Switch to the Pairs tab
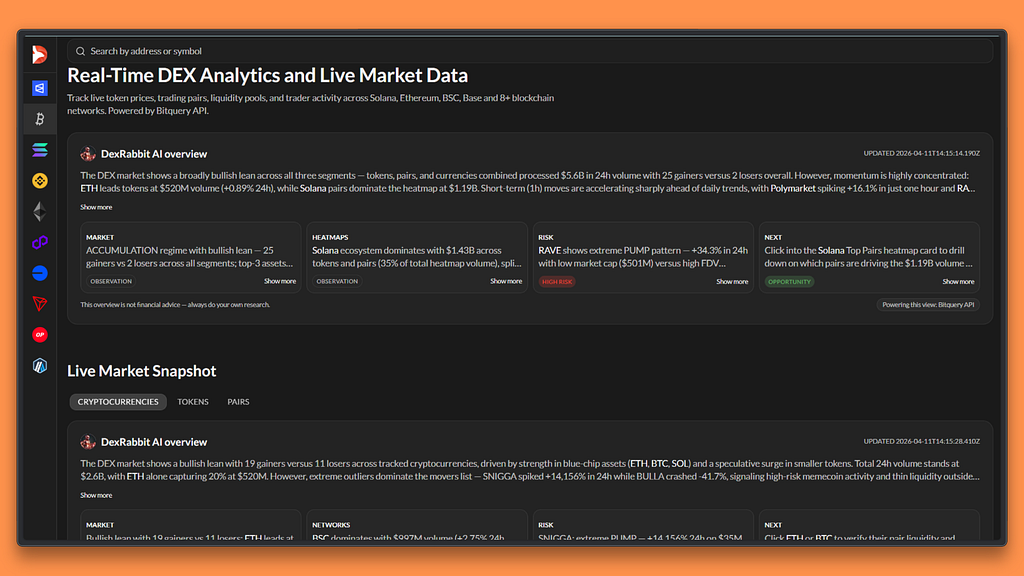The width and height of the screenshot is (1024, 576). [238, 402]
